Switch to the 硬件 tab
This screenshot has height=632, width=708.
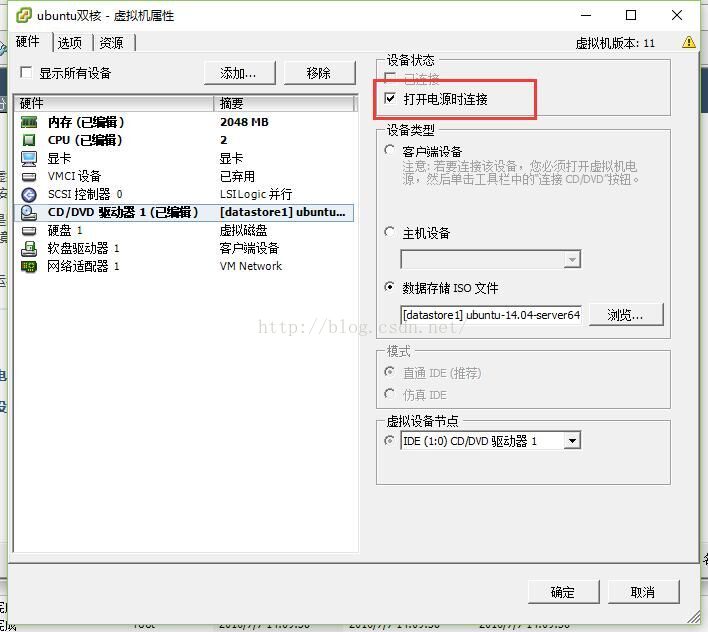[x=28, y=42]
